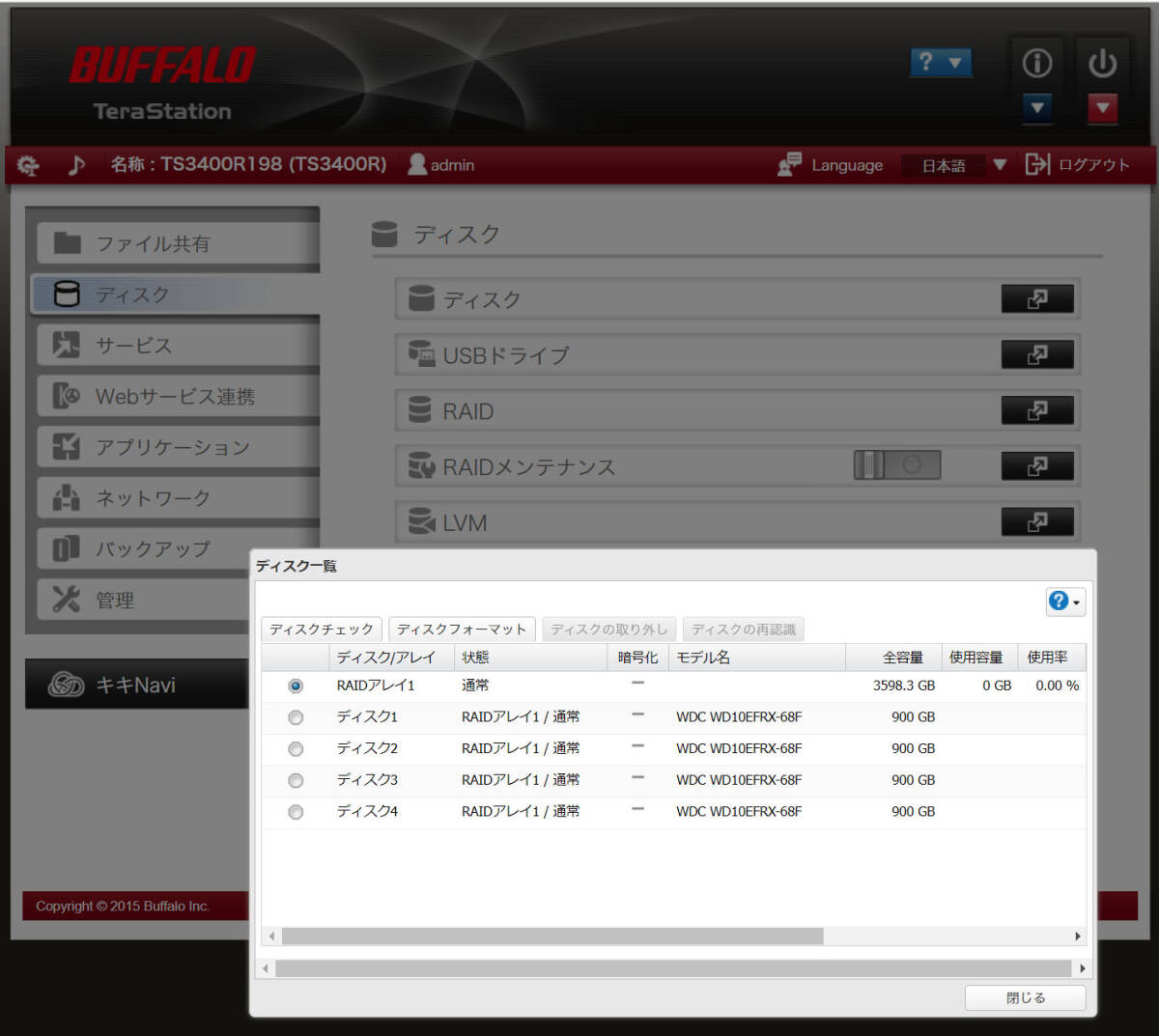
Task: Click the 全容量 column header
Action: tap(893, 658)
